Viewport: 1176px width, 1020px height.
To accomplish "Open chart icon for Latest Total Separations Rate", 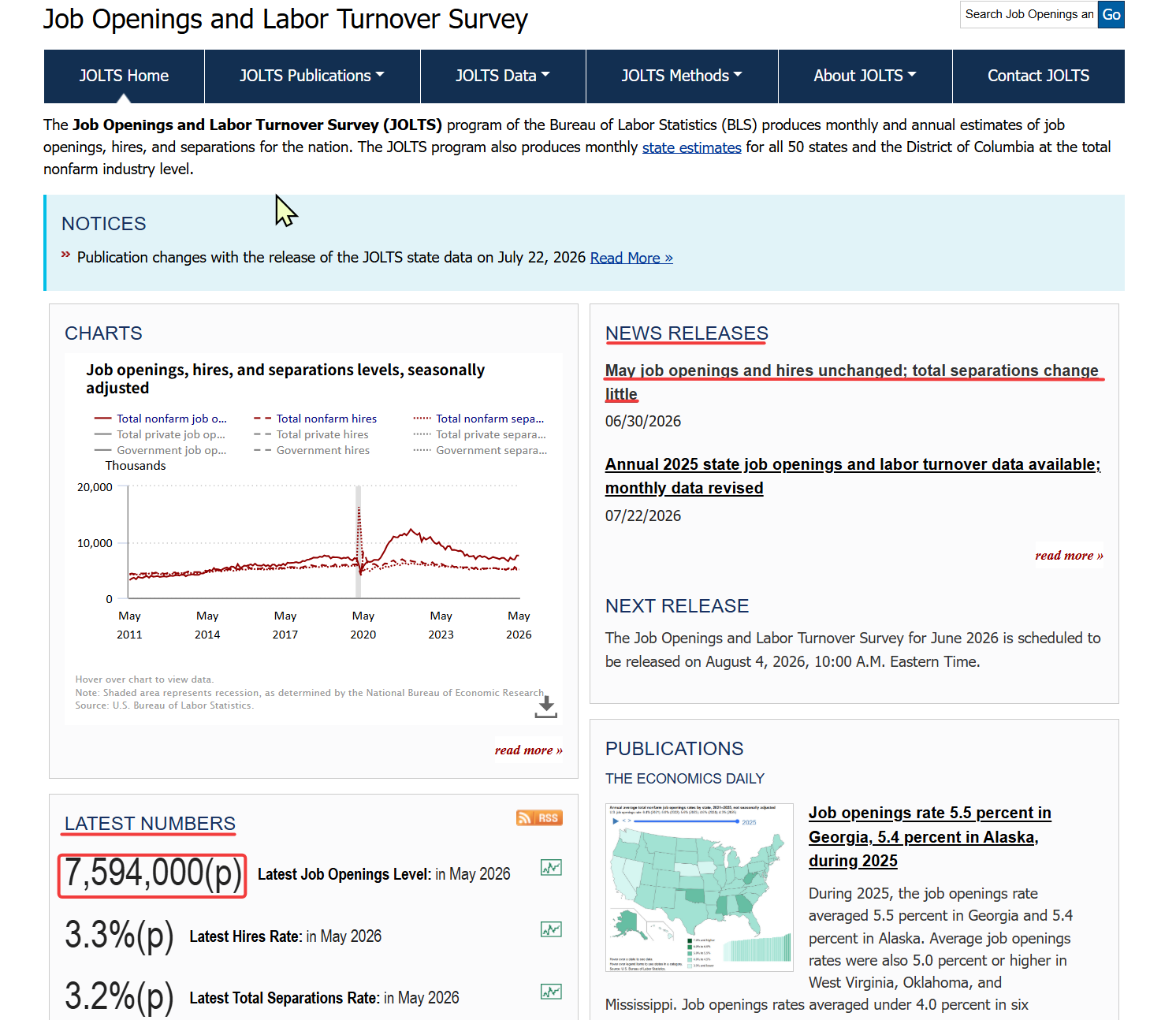I will click(551, 991).
